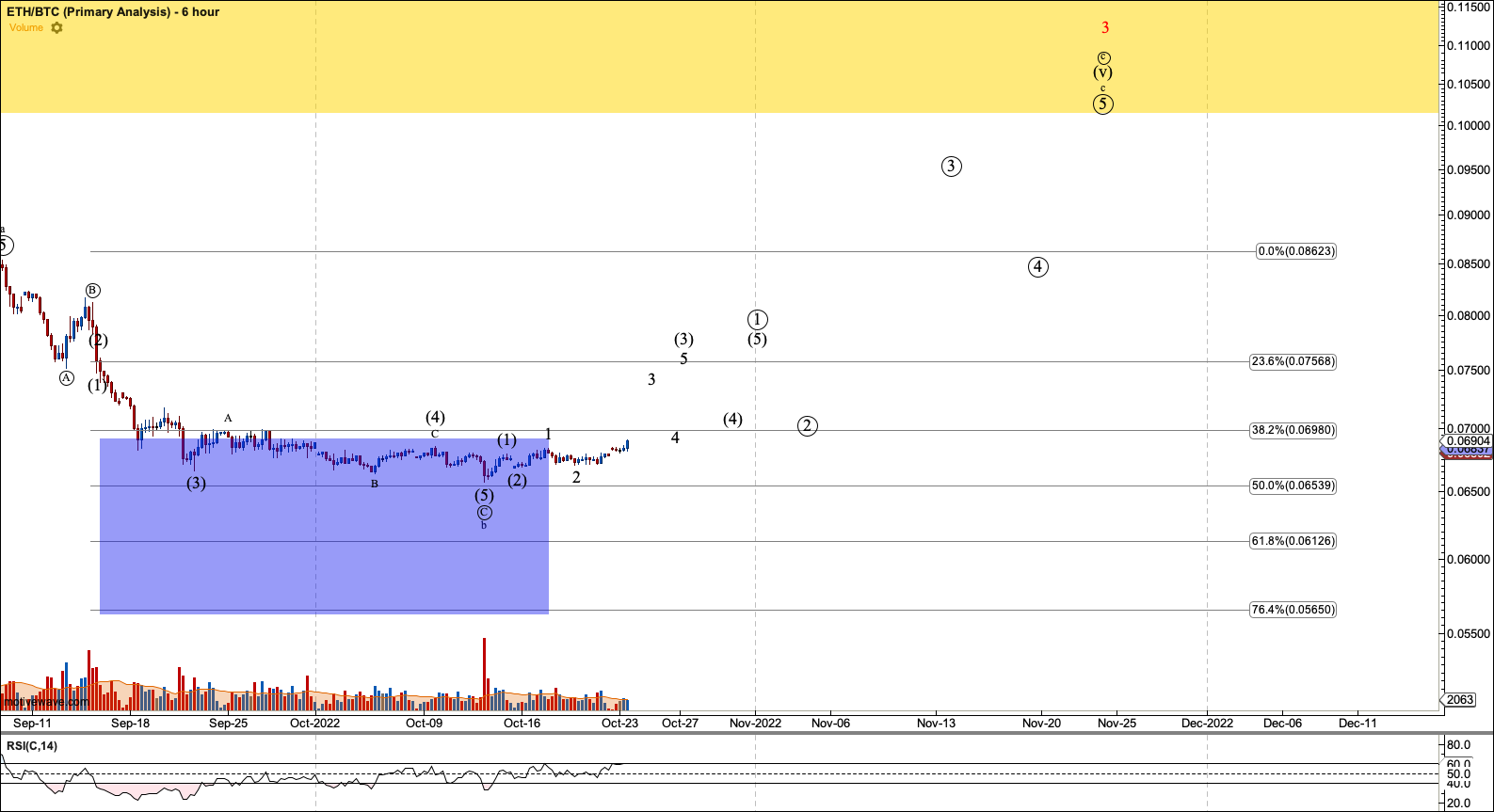
Task: Select the 50.0%(0.06539) Fibonacci level label
Action: click(1293, 486)
